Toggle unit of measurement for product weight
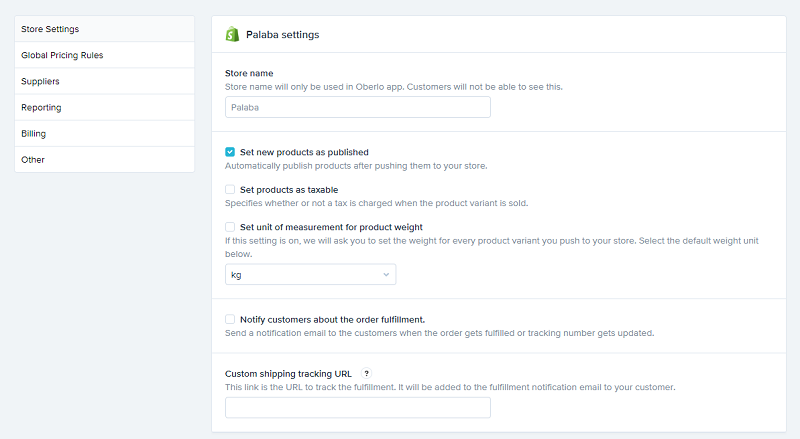 tap(230, 227)
